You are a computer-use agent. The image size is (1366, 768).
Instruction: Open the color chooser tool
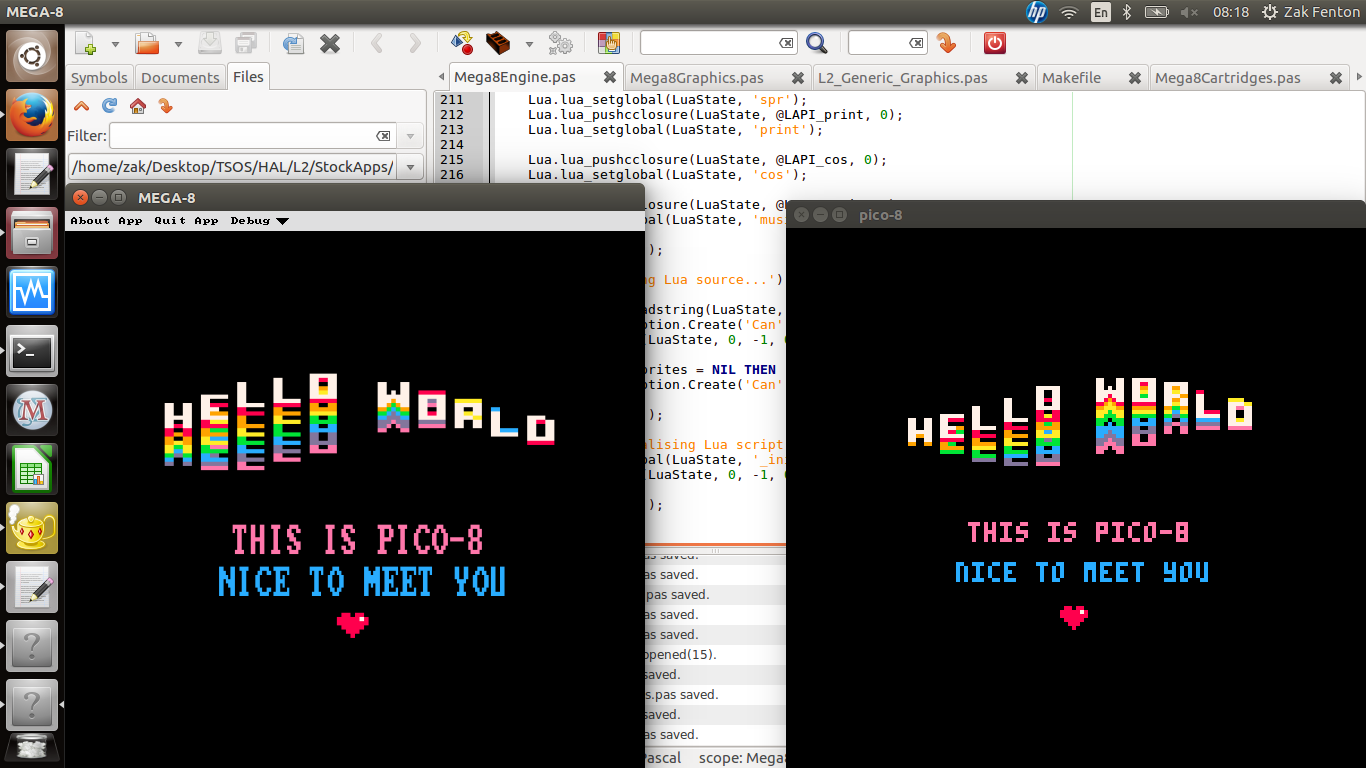(608, 43)
